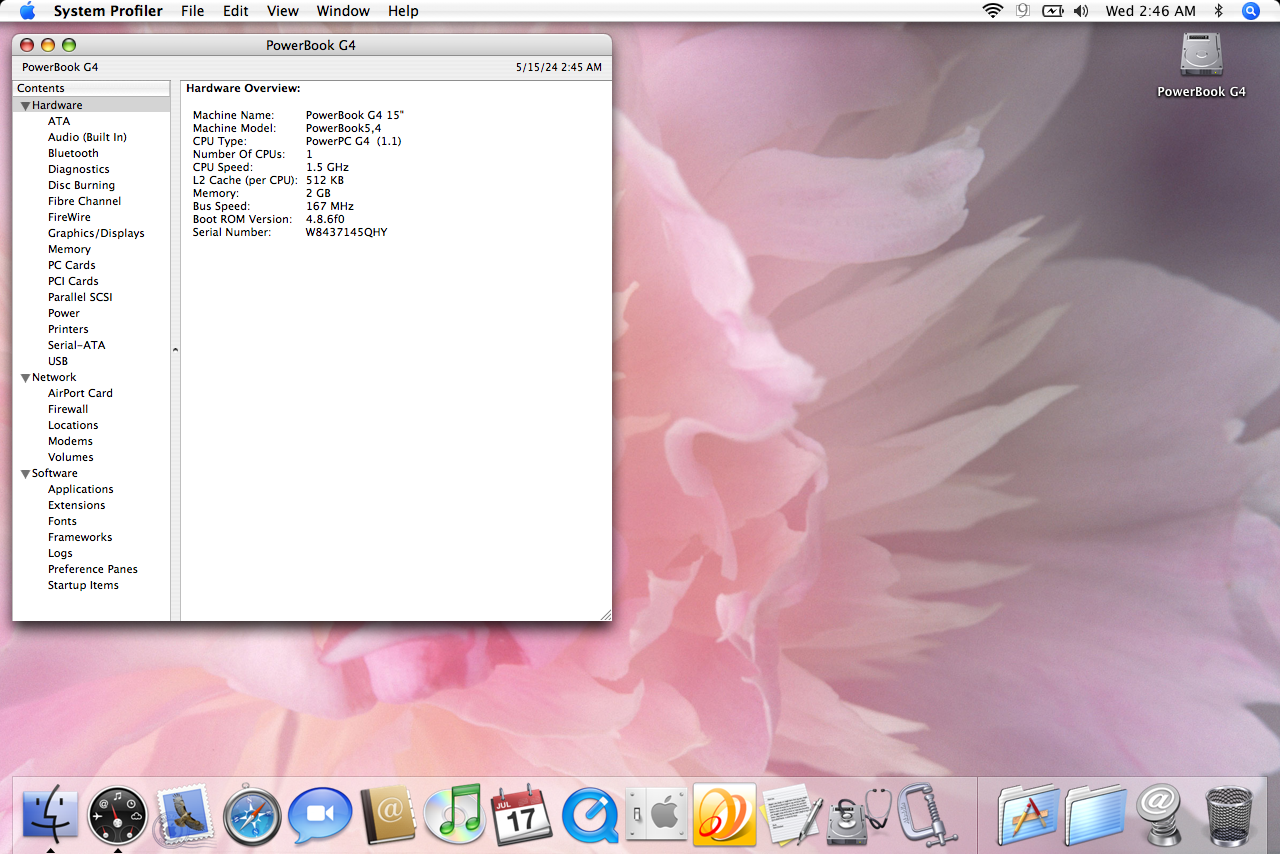Click the serial number W8437145QHY
The image size is (1280, 854).
[x=346, y=232]
